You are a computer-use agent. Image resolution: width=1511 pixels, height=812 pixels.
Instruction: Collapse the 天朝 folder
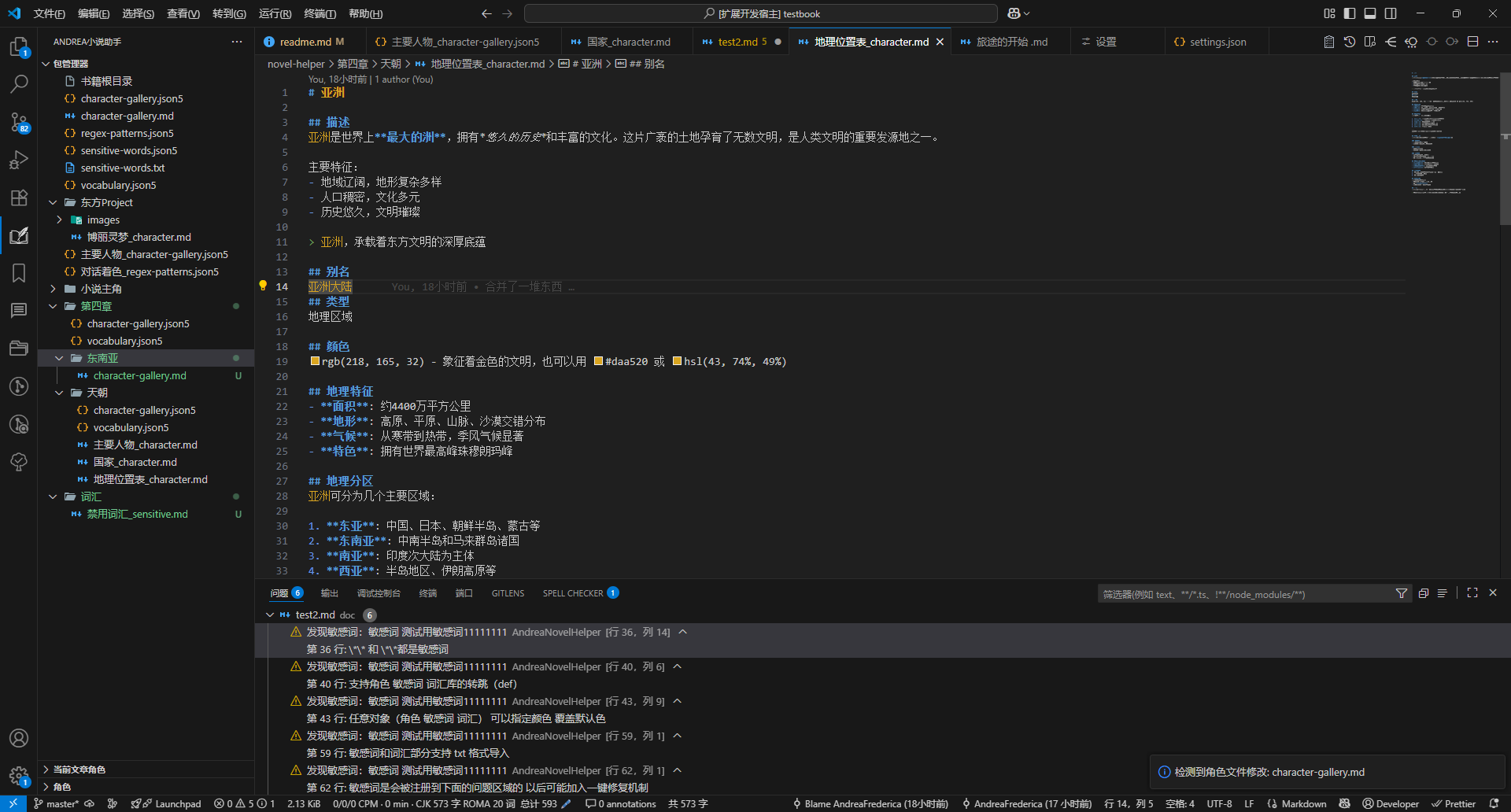59,393
